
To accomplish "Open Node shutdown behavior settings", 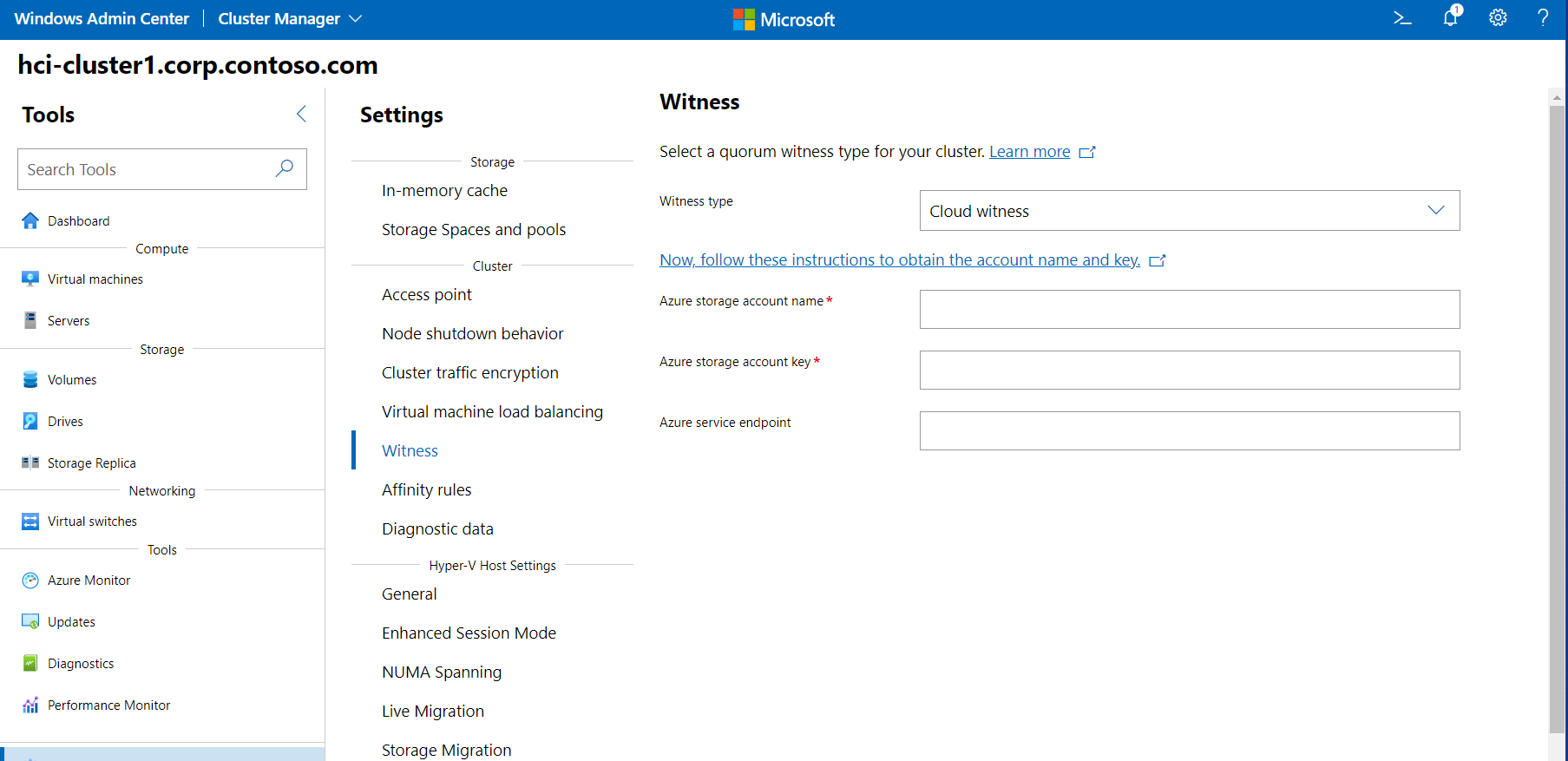I will [472, 334].
